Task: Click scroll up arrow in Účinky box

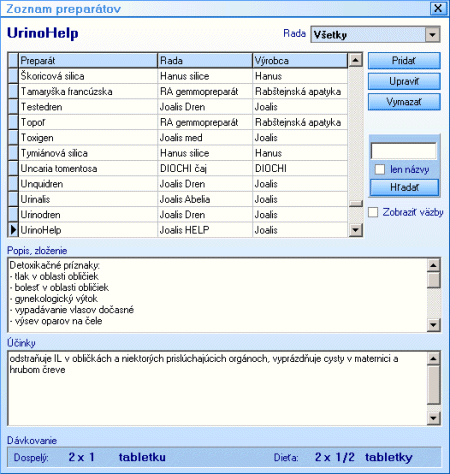Action: point(433,359)
